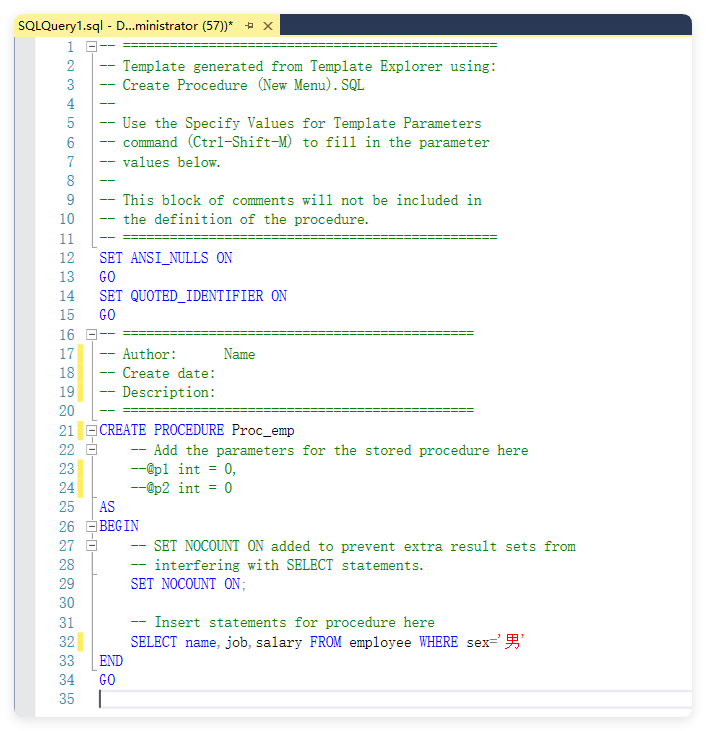Click line number 32 in the gutter
The image size is (706, 731).
coord(67,642)
